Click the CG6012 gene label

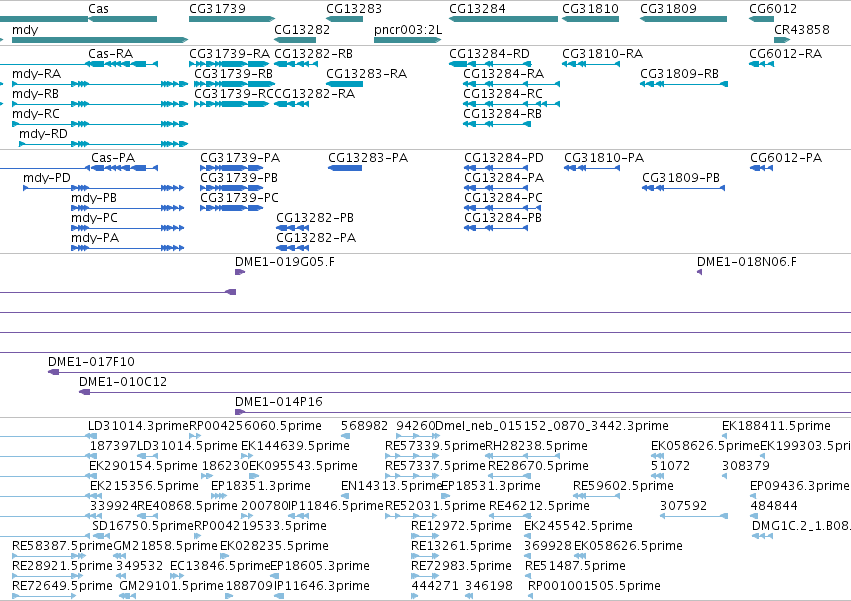tap(773, 9)
